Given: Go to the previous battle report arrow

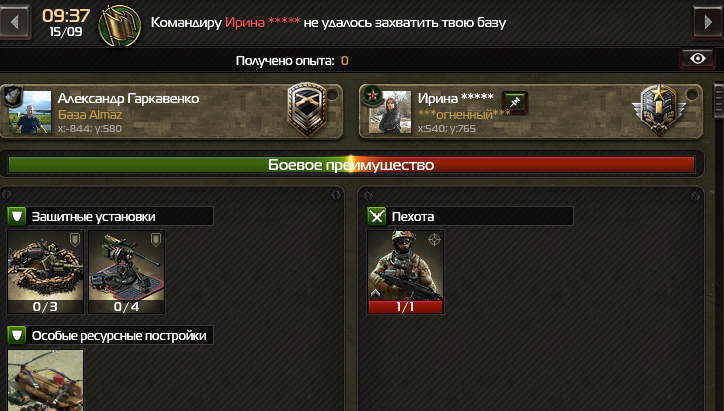Looking at the screenshot, I should coord(14,22).
